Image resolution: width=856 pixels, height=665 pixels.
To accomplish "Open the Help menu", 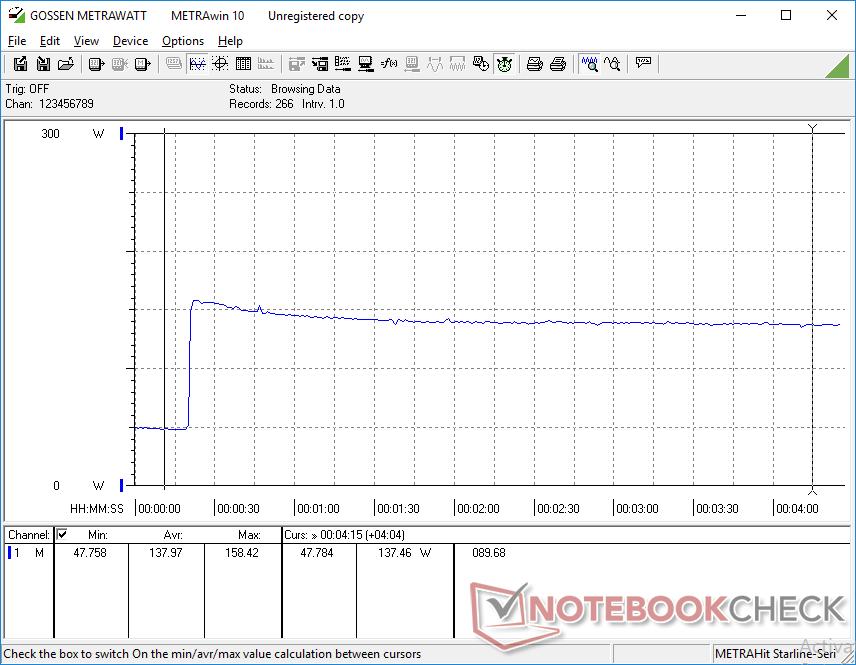I will [x=230, y=41].
